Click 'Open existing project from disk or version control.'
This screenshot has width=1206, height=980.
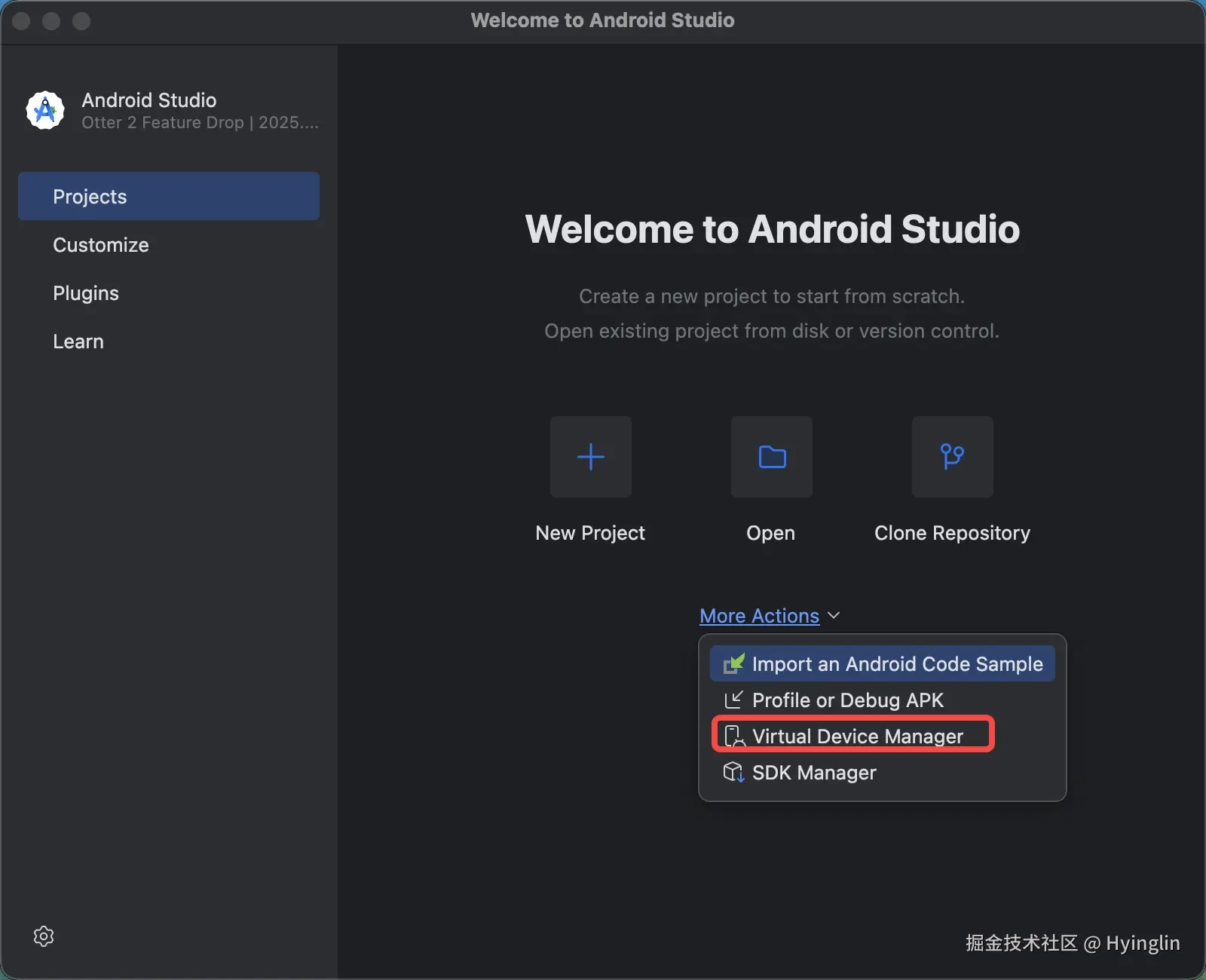[x=772, y=331]
